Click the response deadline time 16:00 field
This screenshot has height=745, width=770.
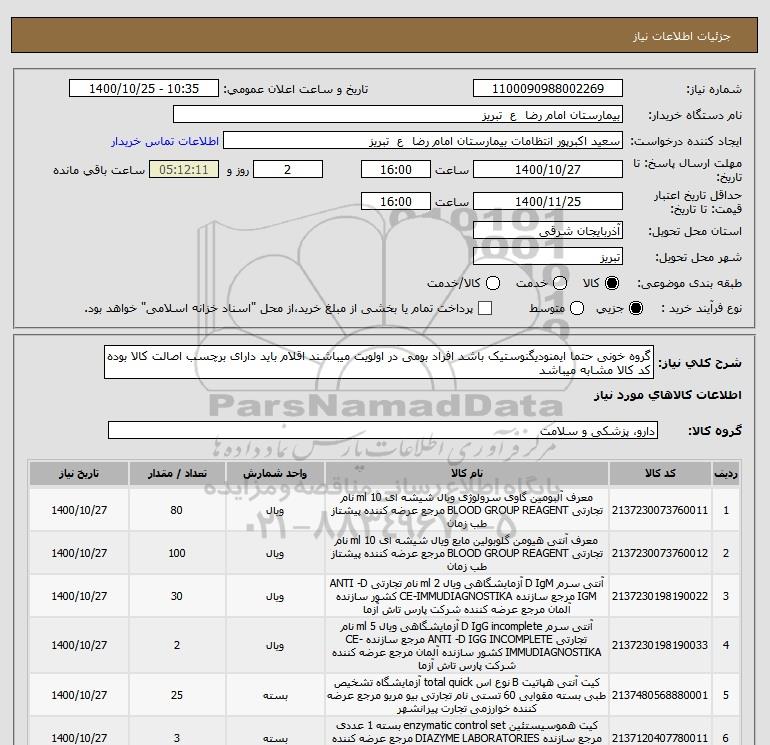tap(396, 169)
